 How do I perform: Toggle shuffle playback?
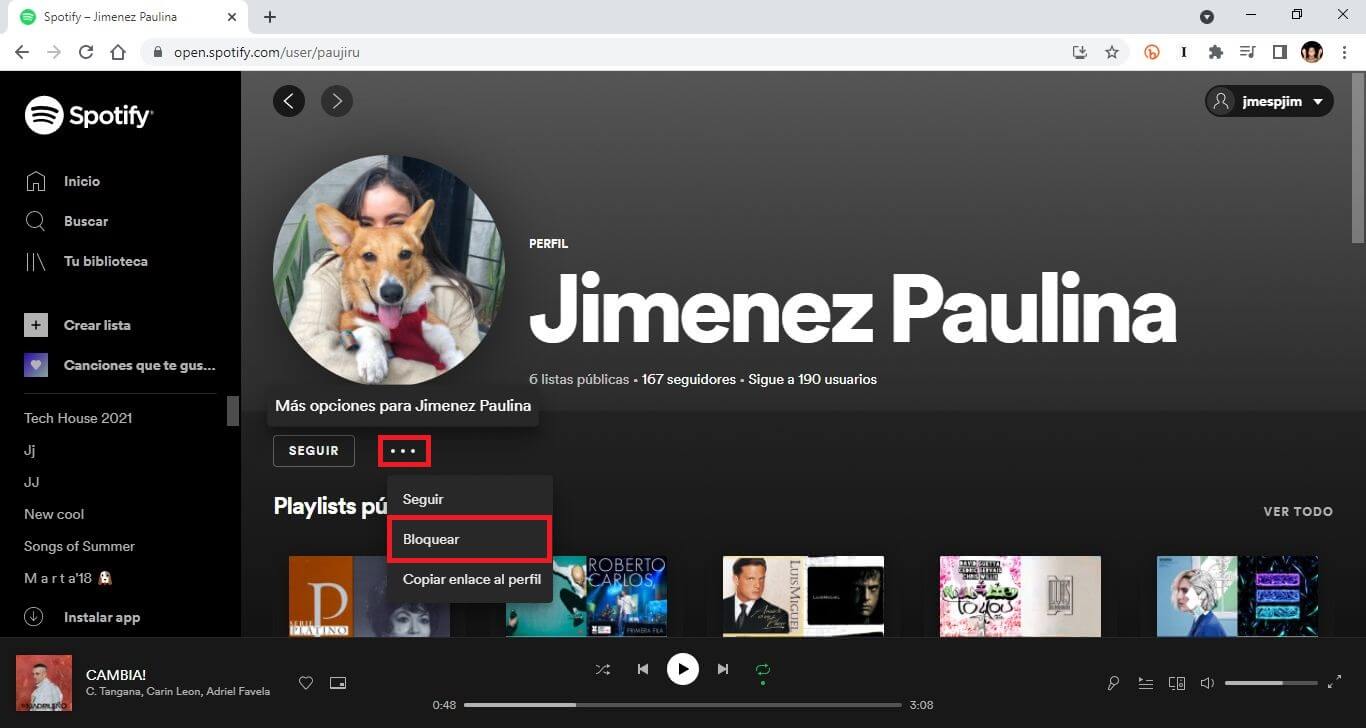click(x=602, y=669)
